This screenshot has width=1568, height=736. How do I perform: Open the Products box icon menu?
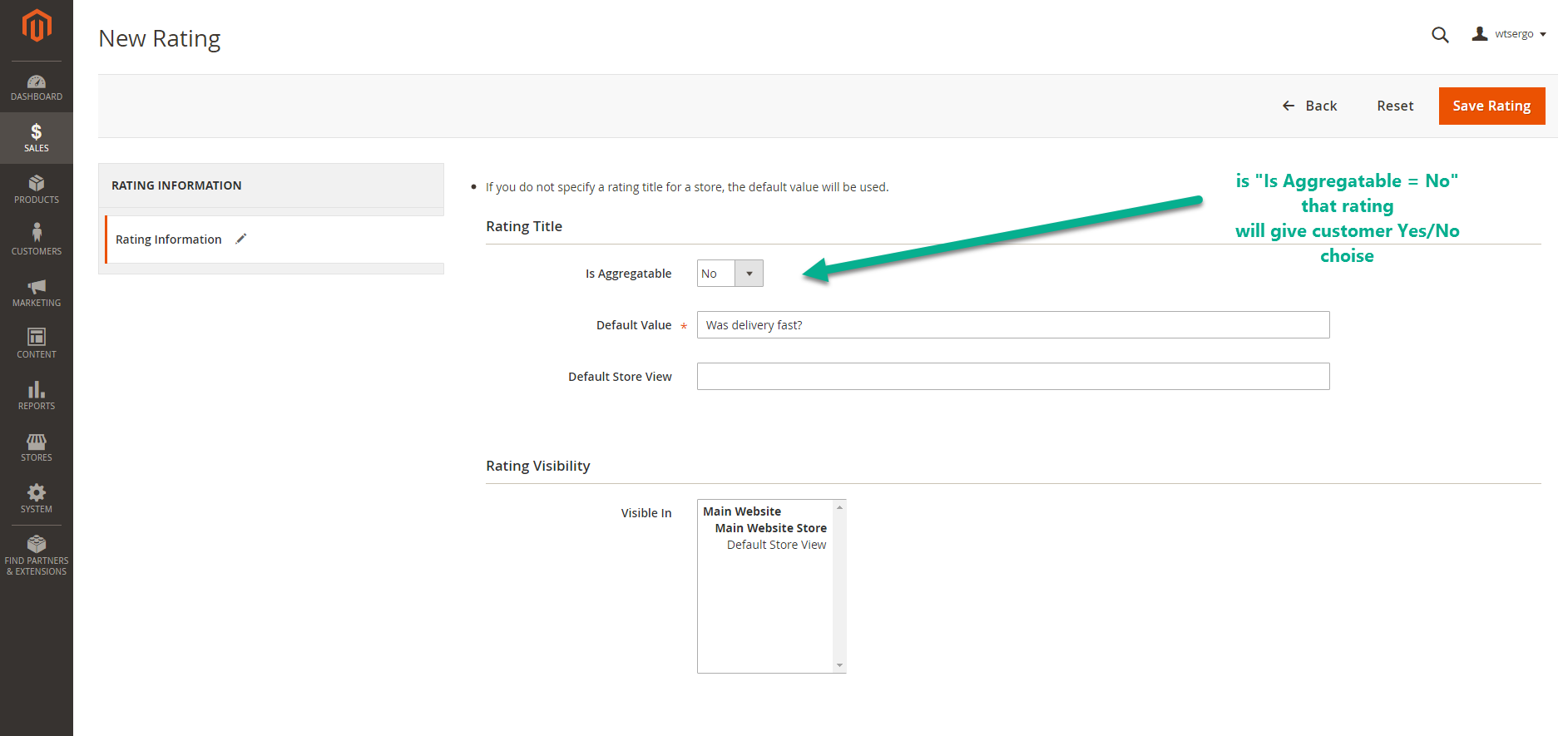37,183
